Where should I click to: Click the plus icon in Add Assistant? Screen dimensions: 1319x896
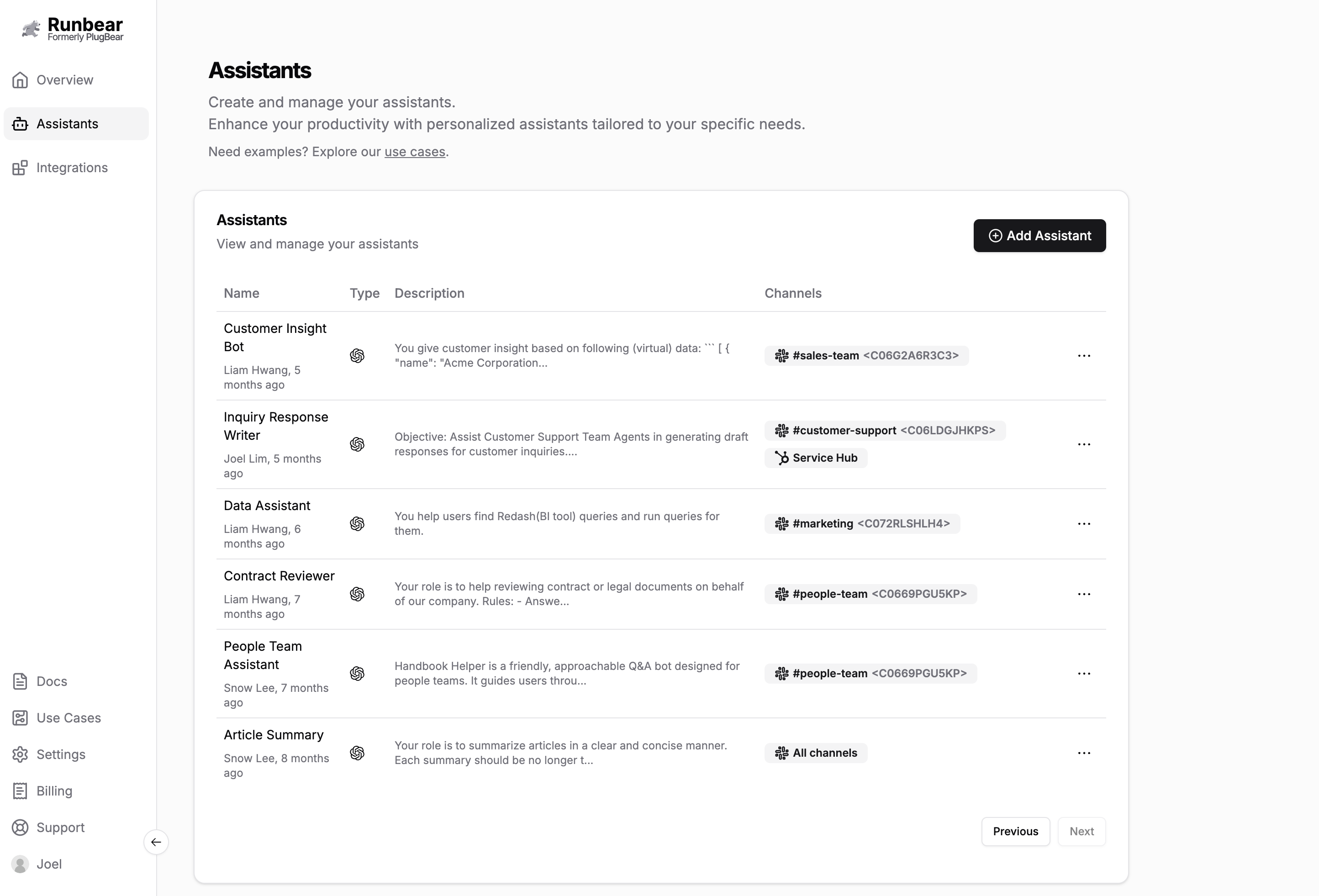tap(996, 236)
